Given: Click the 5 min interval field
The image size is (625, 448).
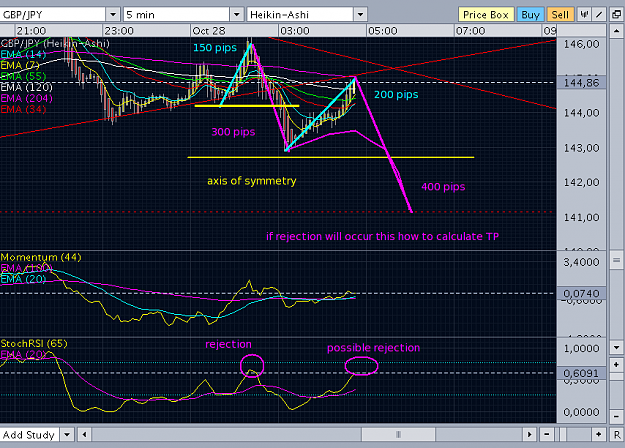Looking at the screenshot, I should (177, 15).
